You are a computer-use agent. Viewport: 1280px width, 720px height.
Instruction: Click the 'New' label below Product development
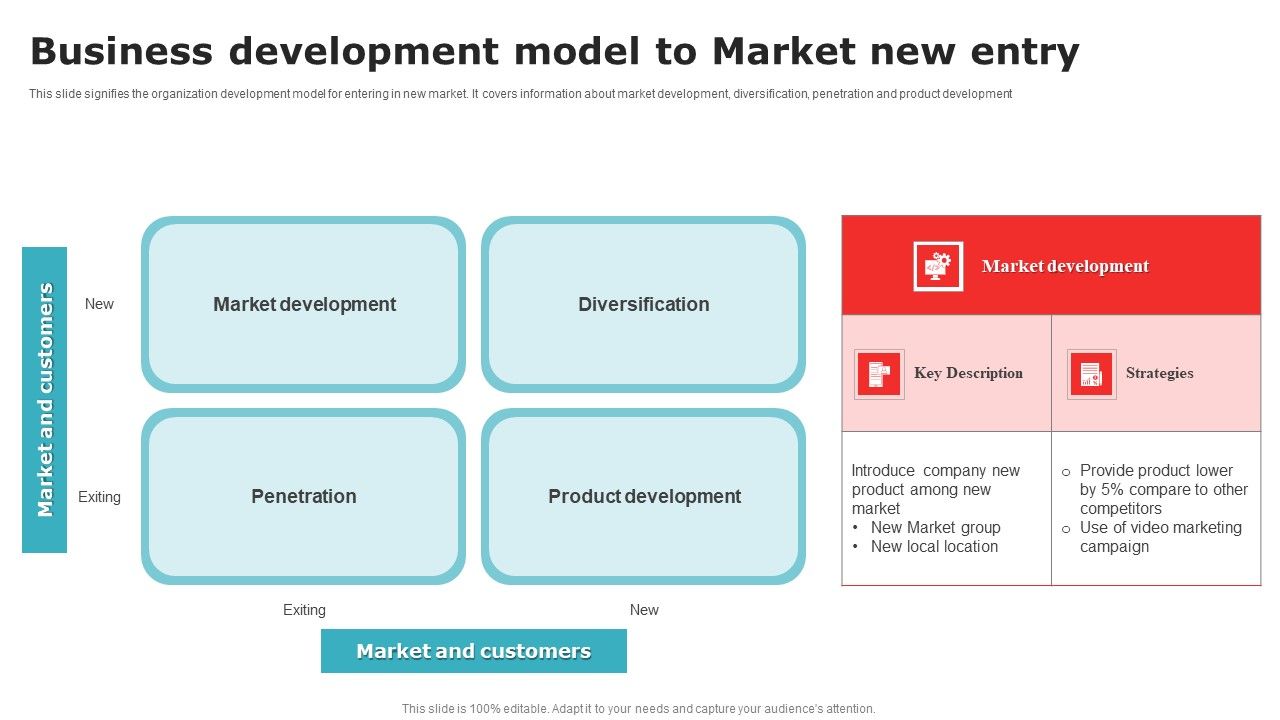tap(644, 610)
